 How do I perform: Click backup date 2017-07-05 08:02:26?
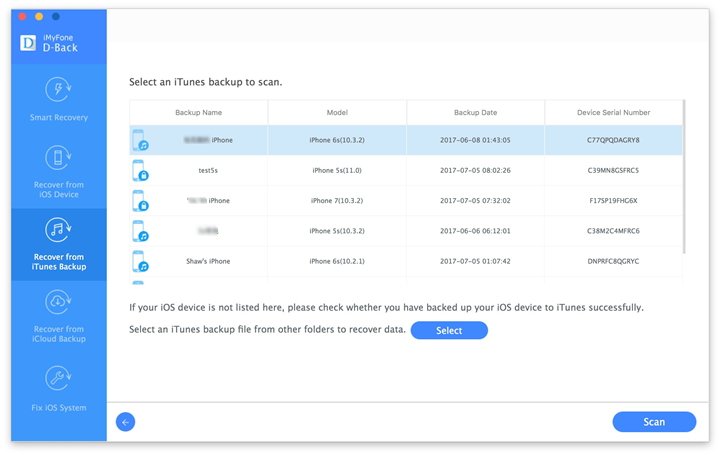pos(475,170)
